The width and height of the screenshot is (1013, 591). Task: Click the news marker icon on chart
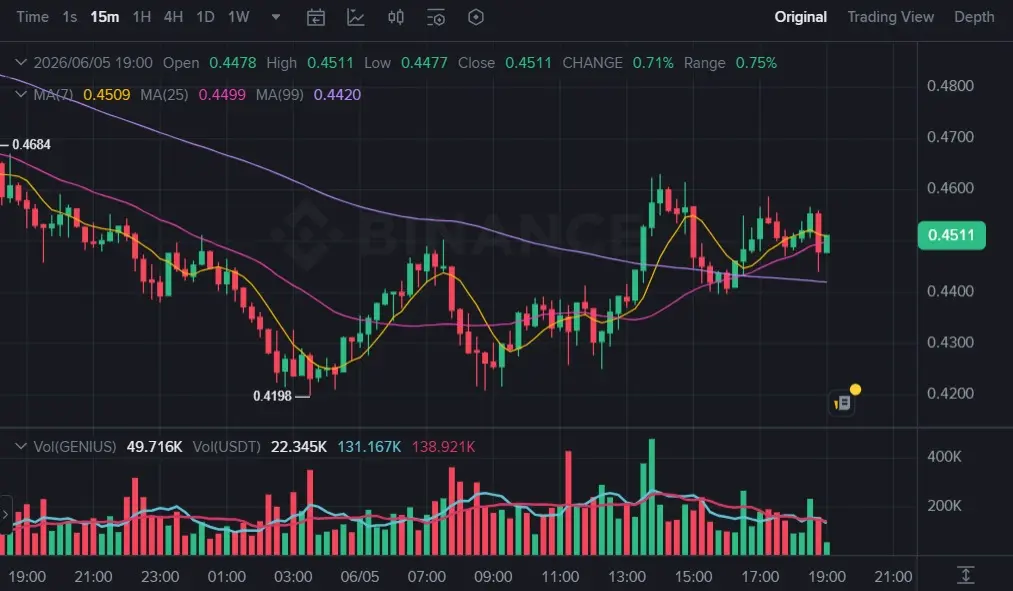[x=842, y=403]
